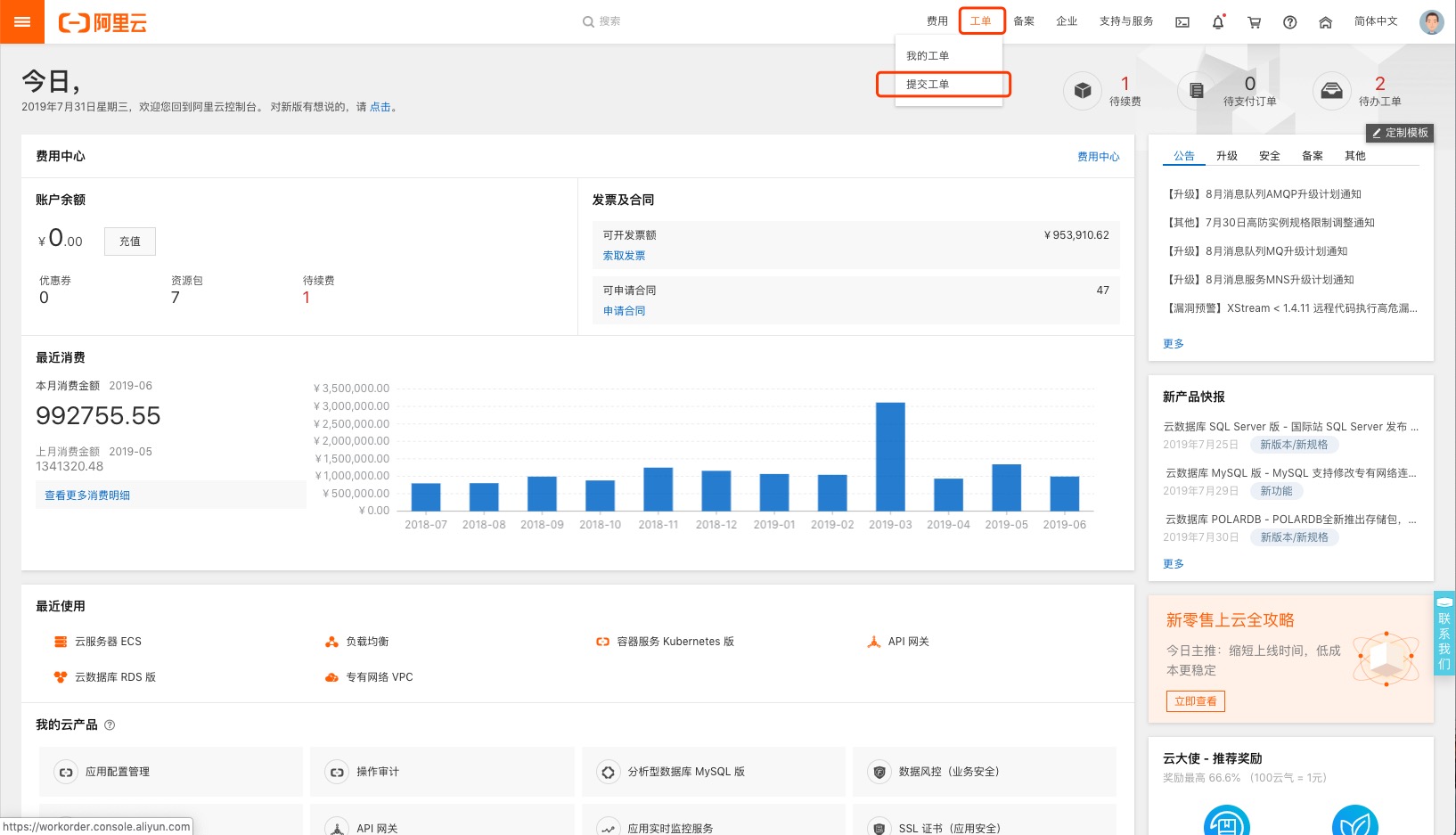
Task: View notifications via the bell icon
Action: pos(1218,22)
